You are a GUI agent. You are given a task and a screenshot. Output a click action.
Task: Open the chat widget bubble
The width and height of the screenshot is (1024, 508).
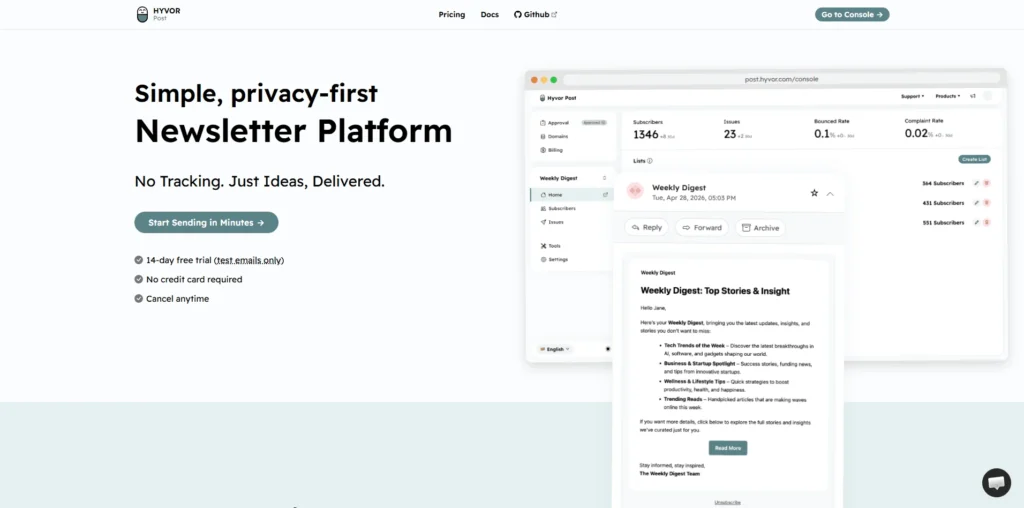point(996,483)
